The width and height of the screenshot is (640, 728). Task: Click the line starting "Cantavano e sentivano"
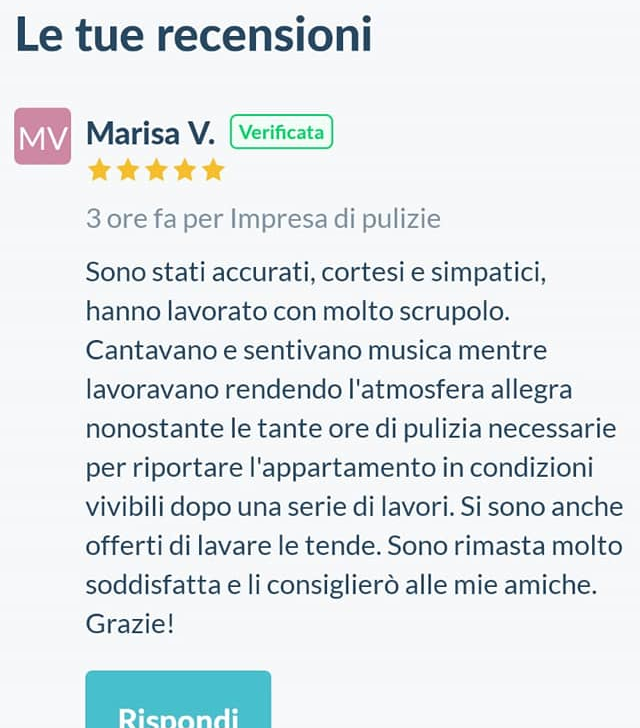[315, 351]
